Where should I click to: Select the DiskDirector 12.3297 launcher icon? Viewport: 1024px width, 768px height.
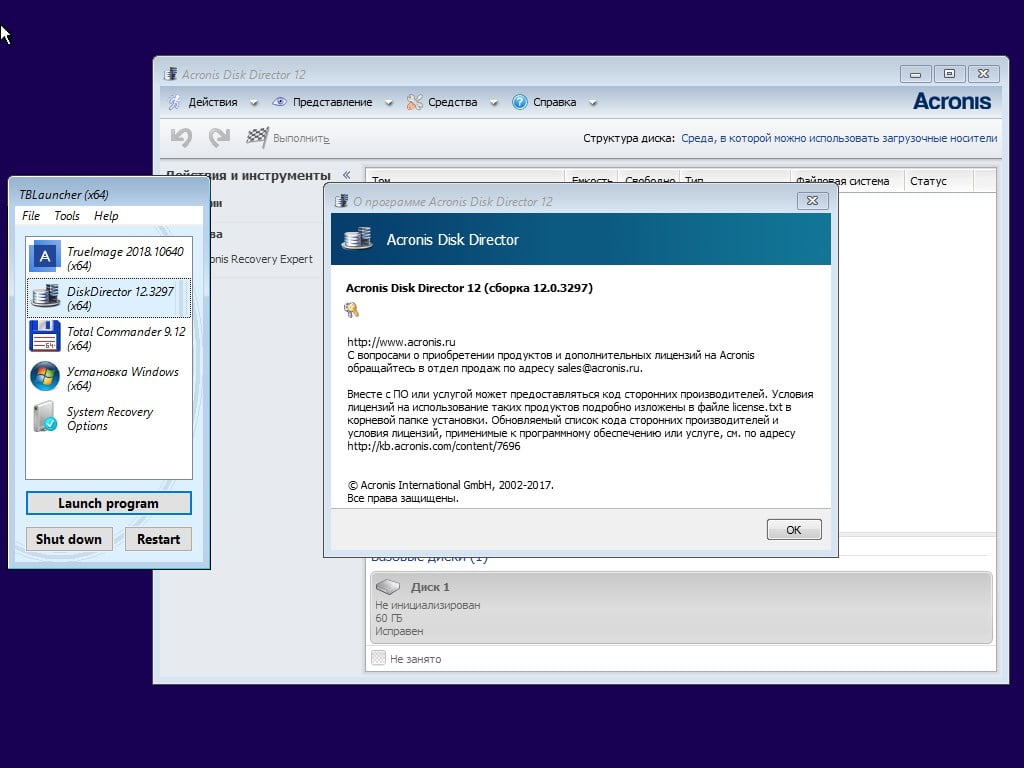tap(45, 297)
